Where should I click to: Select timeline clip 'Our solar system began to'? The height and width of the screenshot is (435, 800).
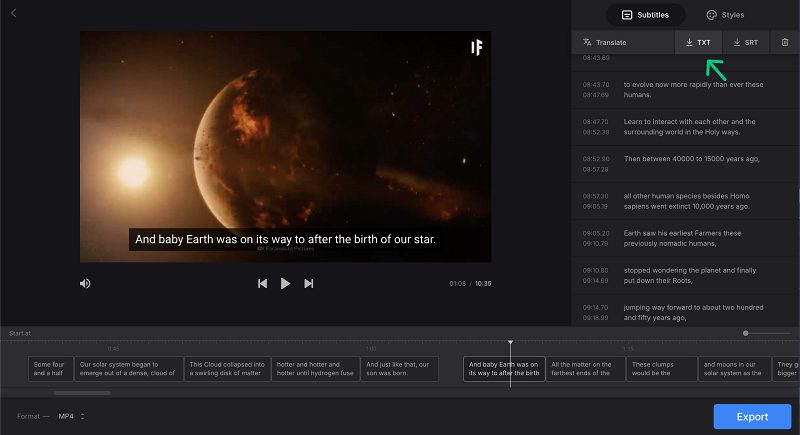pos(129,369)
